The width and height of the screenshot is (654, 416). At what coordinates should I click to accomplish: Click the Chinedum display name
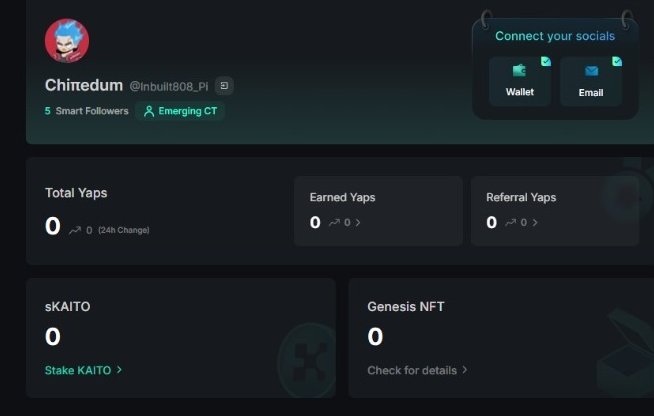(x=84, y=85)
